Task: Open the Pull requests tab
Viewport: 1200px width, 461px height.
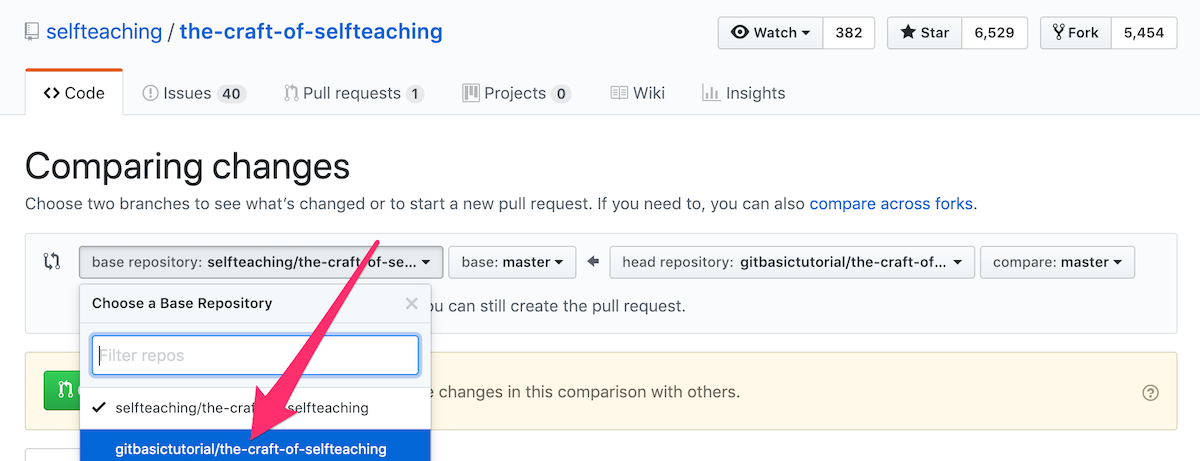Action: (354, 93)
